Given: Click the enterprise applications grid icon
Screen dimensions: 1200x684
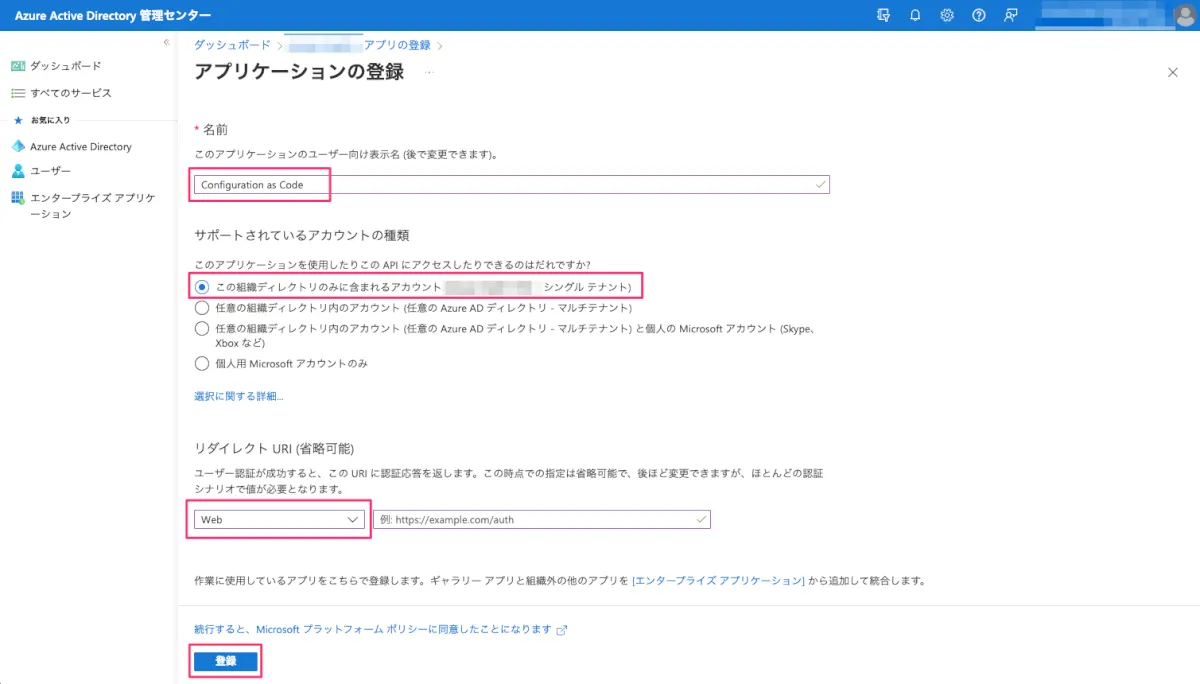Looking at the screenshot, I should click(17, 198).
